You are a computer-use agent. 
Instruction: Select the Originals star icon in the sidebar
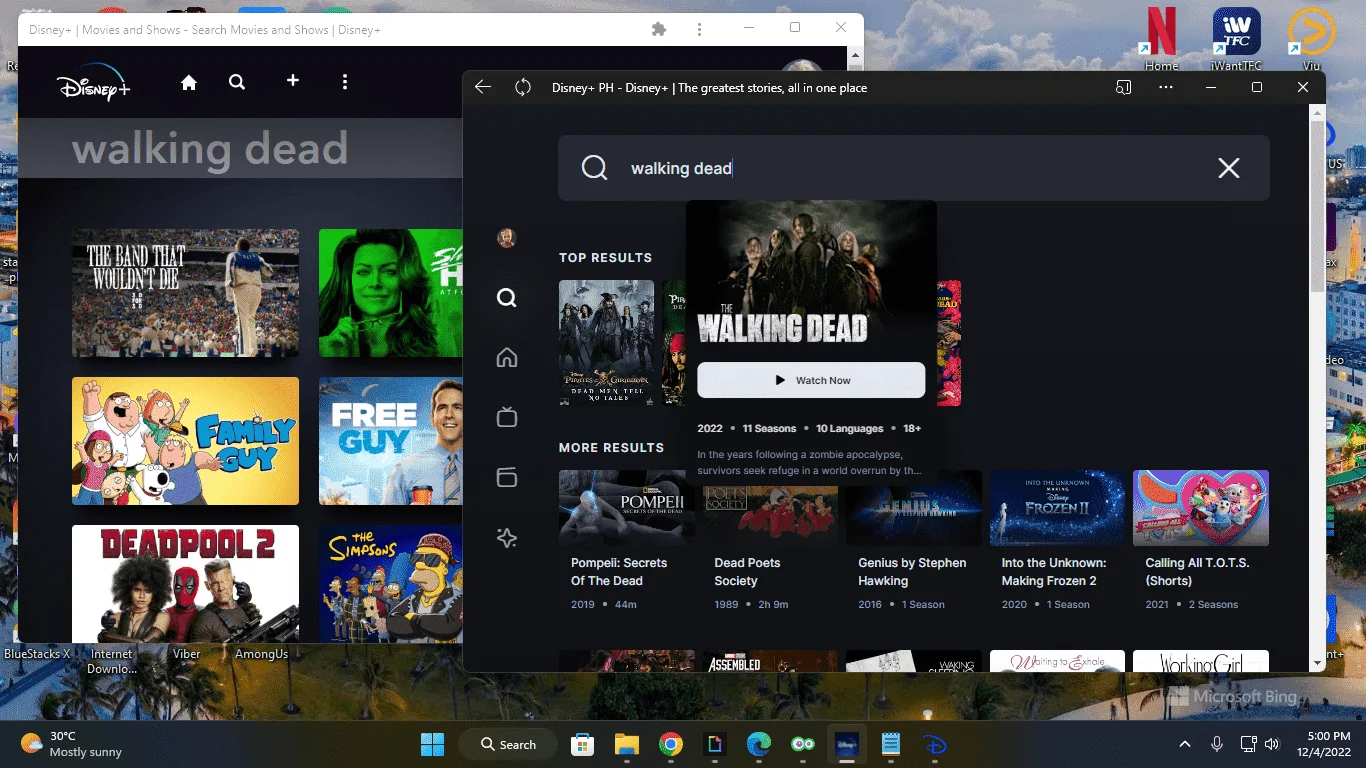507,538
